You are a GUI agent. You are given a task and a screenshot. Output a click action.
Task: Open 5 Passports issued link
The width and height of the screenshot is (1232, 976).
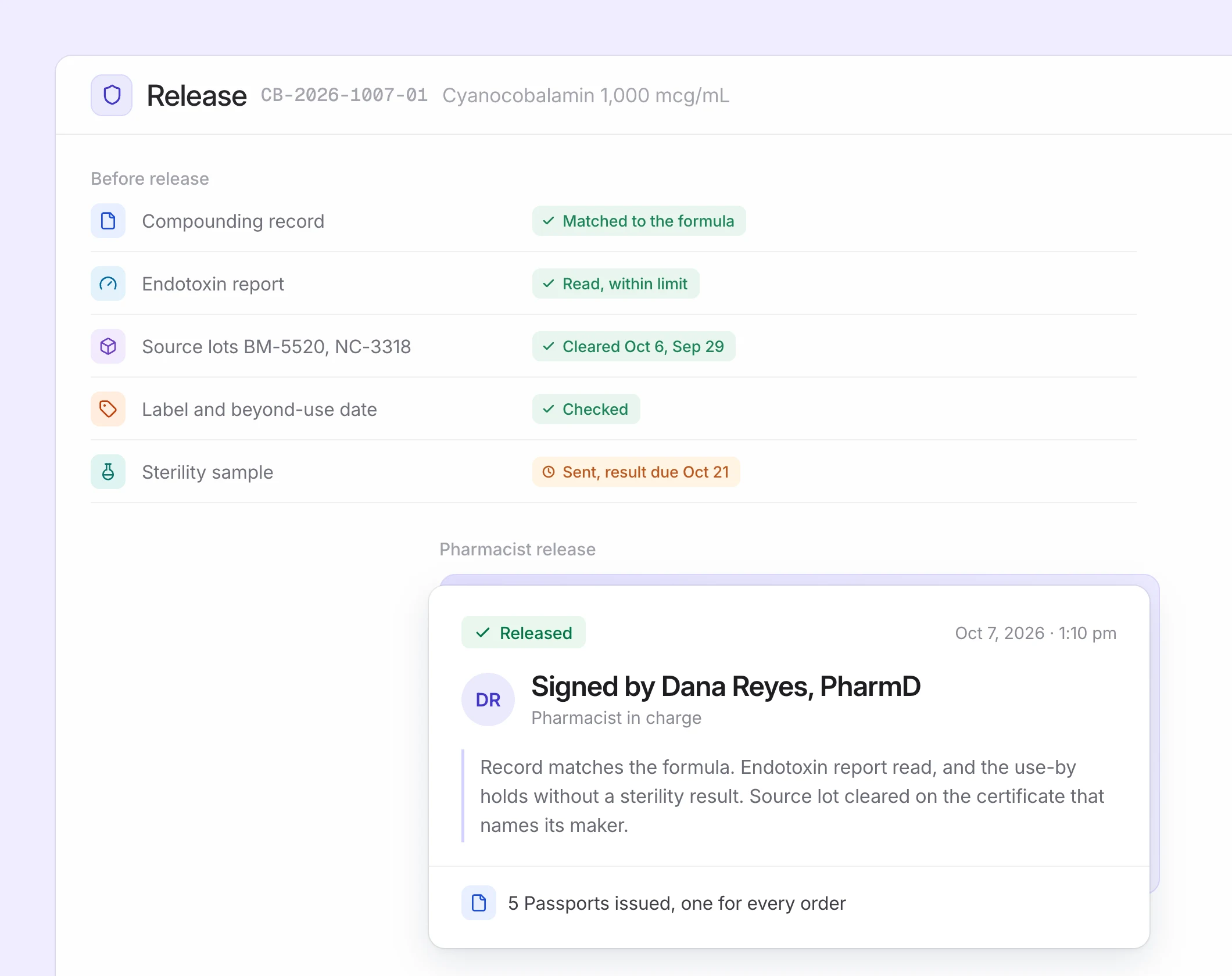pos(676,903)
